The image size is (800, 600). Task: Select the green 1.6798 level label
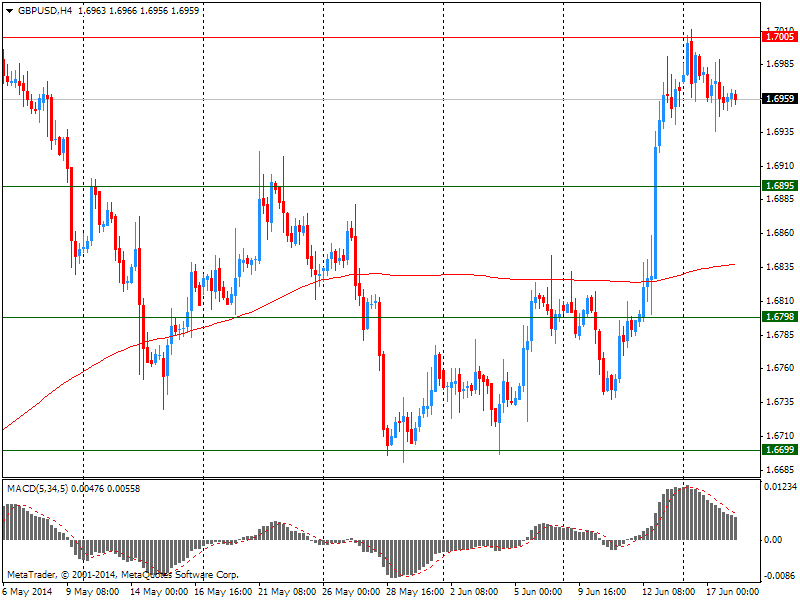coord(780,317)
